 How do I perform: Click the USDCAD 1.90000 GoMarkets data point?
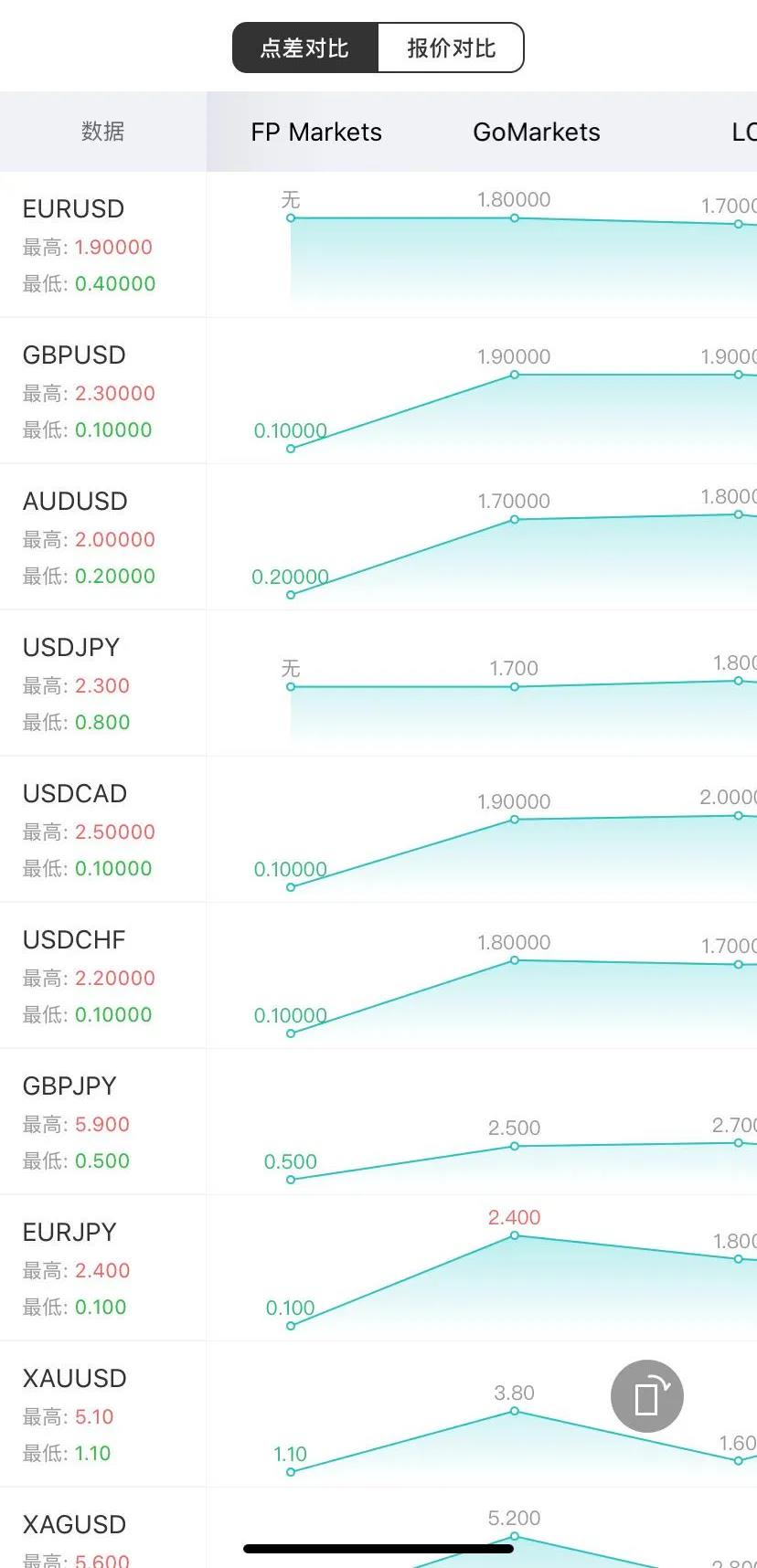click(x=515, y=820)
